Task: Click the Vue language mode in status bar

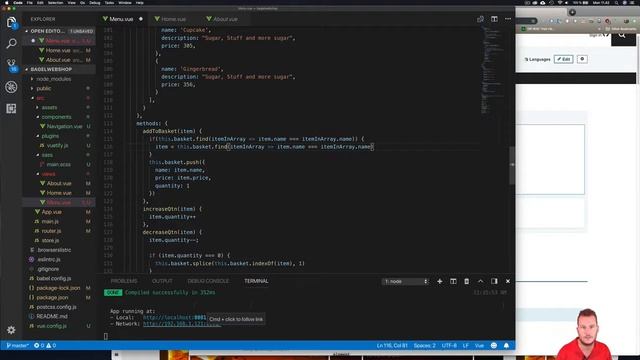Action: (x=479, y=346)
